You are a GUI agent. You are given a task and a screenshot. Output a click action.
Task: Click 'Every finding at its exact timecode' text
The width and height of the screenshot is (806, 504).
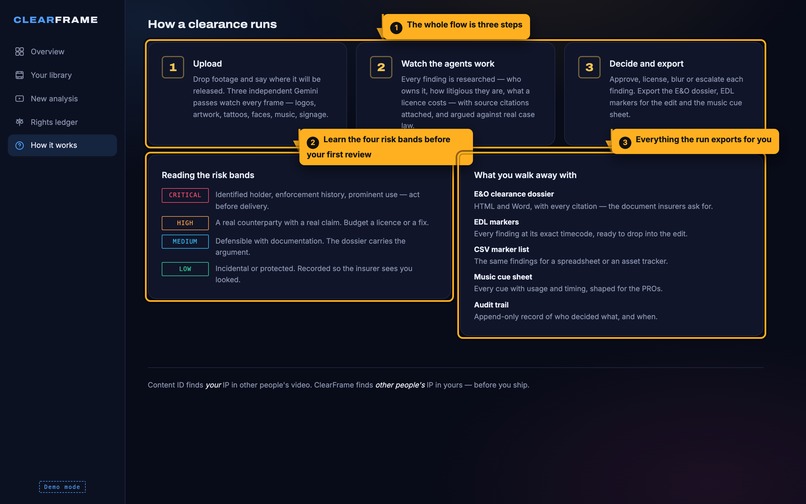[x=580, y=234]
